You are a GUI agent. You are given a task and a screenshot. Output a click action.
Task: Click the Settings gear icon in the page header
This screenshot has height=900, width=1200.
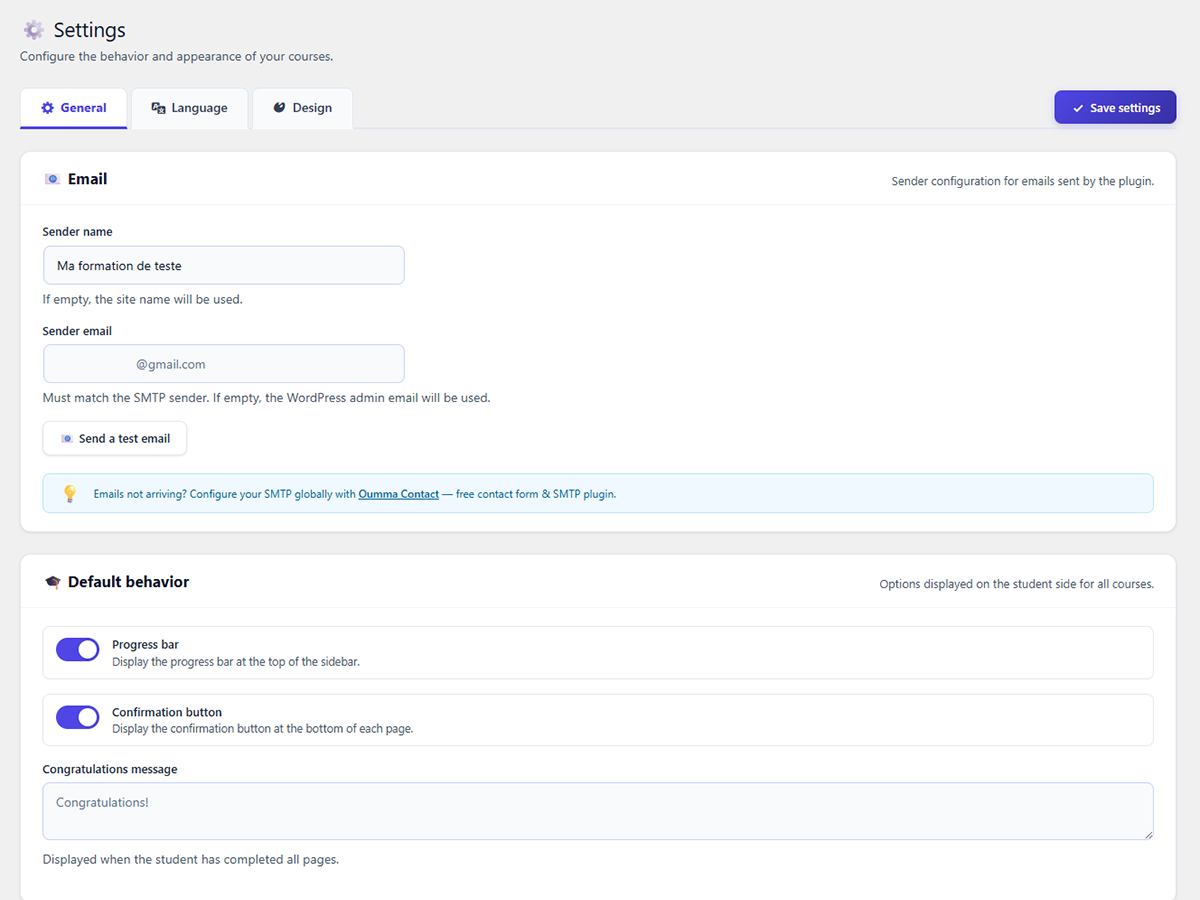[x=34, y=30]
